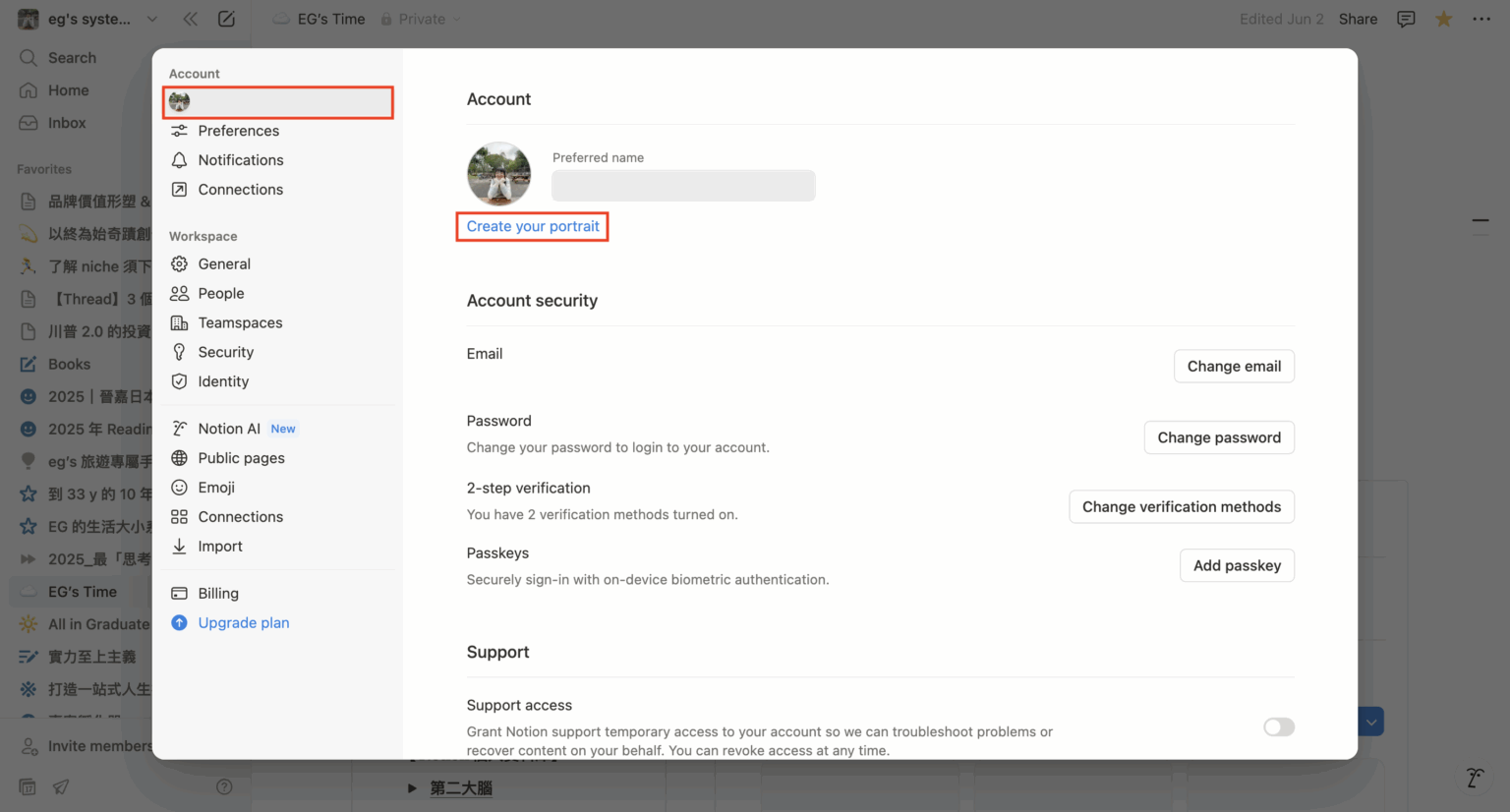Click the Add passkey button
The width and height of the screenshot is (1510, 812).
click(x=1236, y=565)
